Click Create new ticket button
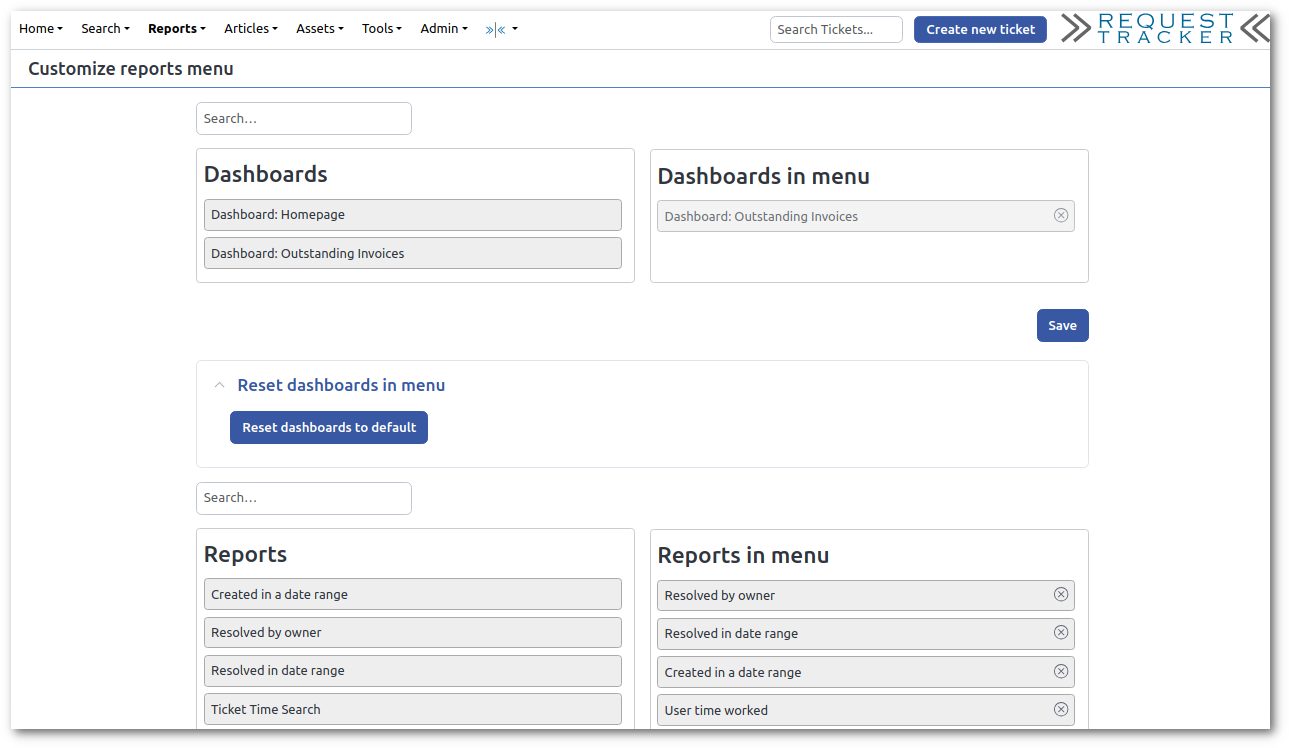1289x748 pixels. coord(980,29)
